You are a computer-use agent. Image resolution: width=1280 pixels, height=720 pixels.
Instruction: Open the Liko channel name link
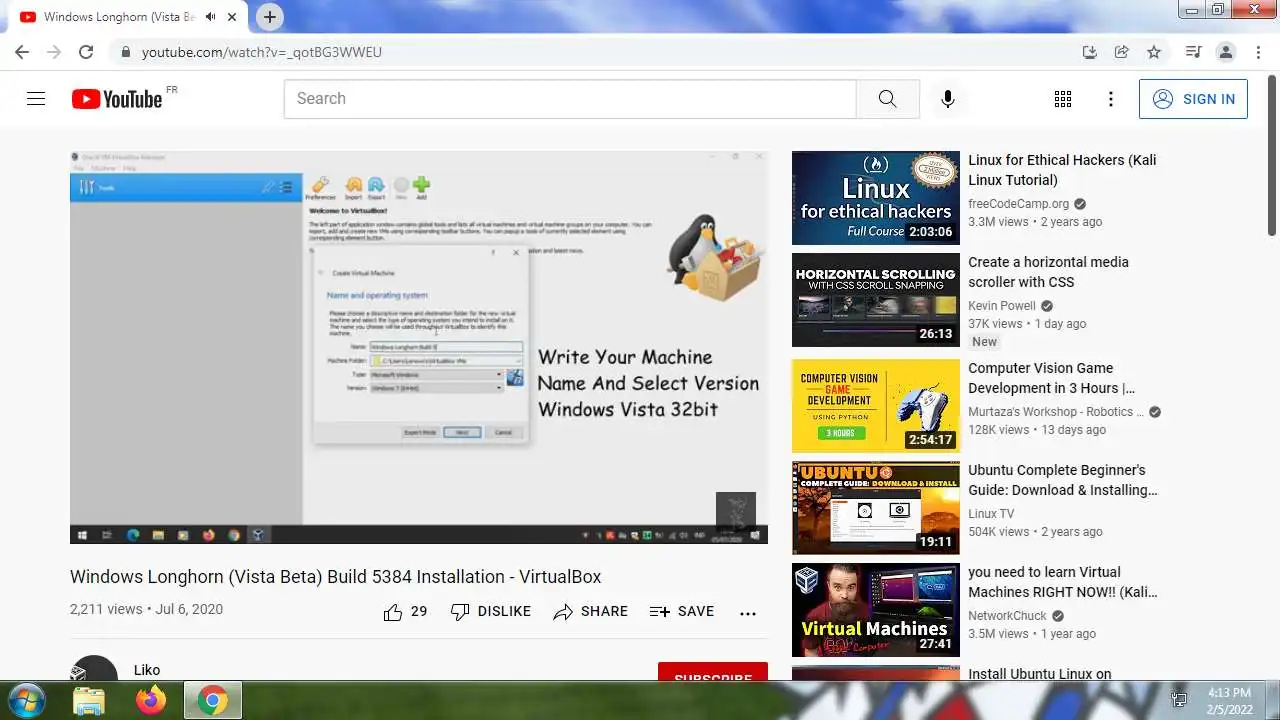pyautogui.click(x=147, y=670)
